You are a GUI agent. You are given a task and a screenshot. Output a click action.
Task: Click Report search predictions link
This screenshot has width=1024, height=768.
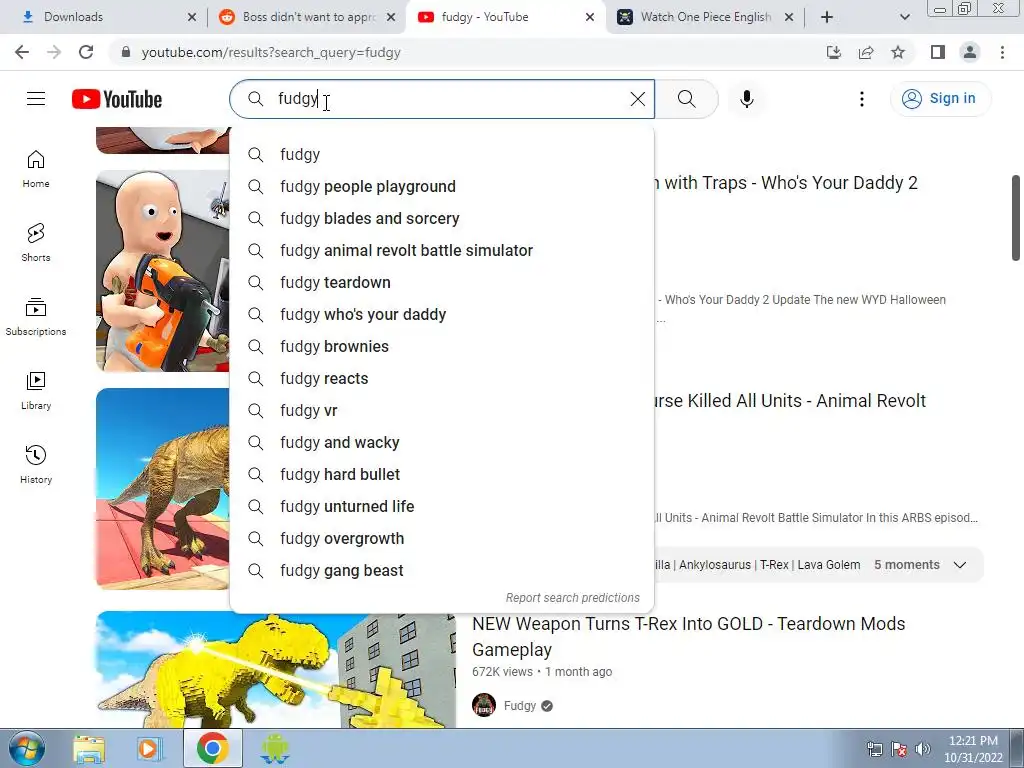(573, 598)
